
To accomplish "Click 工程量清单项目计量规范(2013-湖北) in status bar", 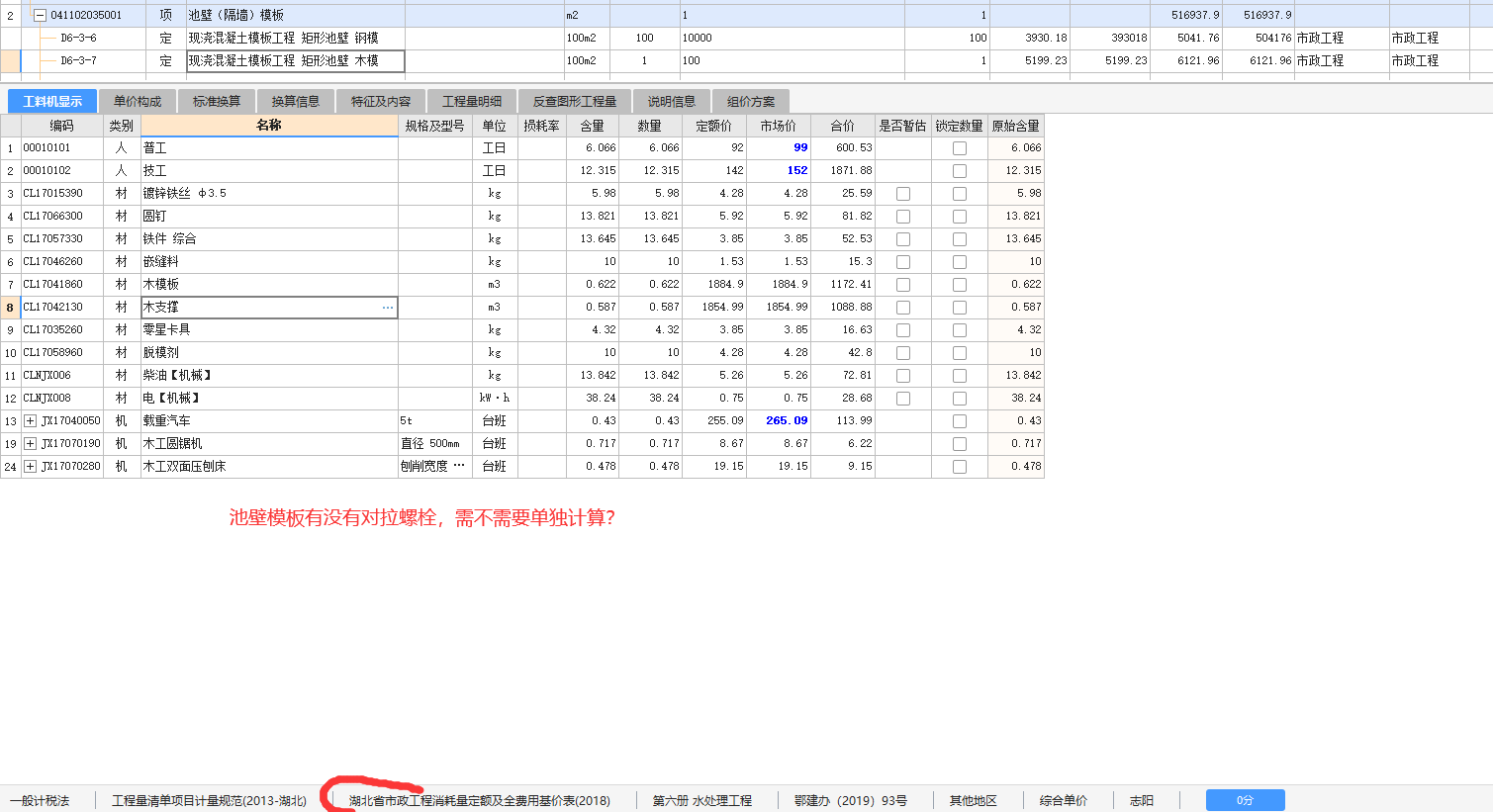I will pos(209,801).
